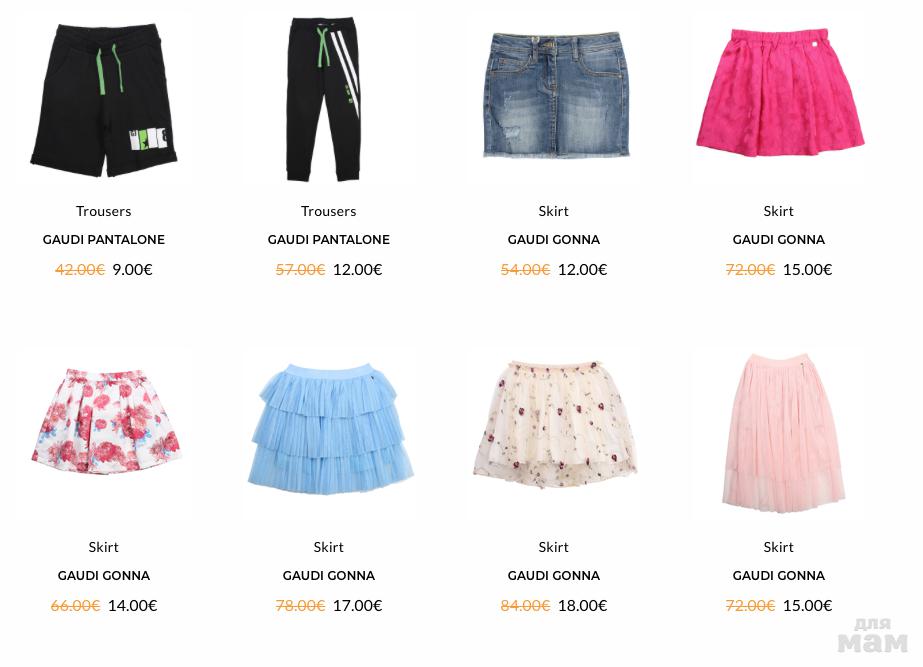Select GAUDI GONNA title priced at 18.00€

pyautogui.click(x=553, y=576)
